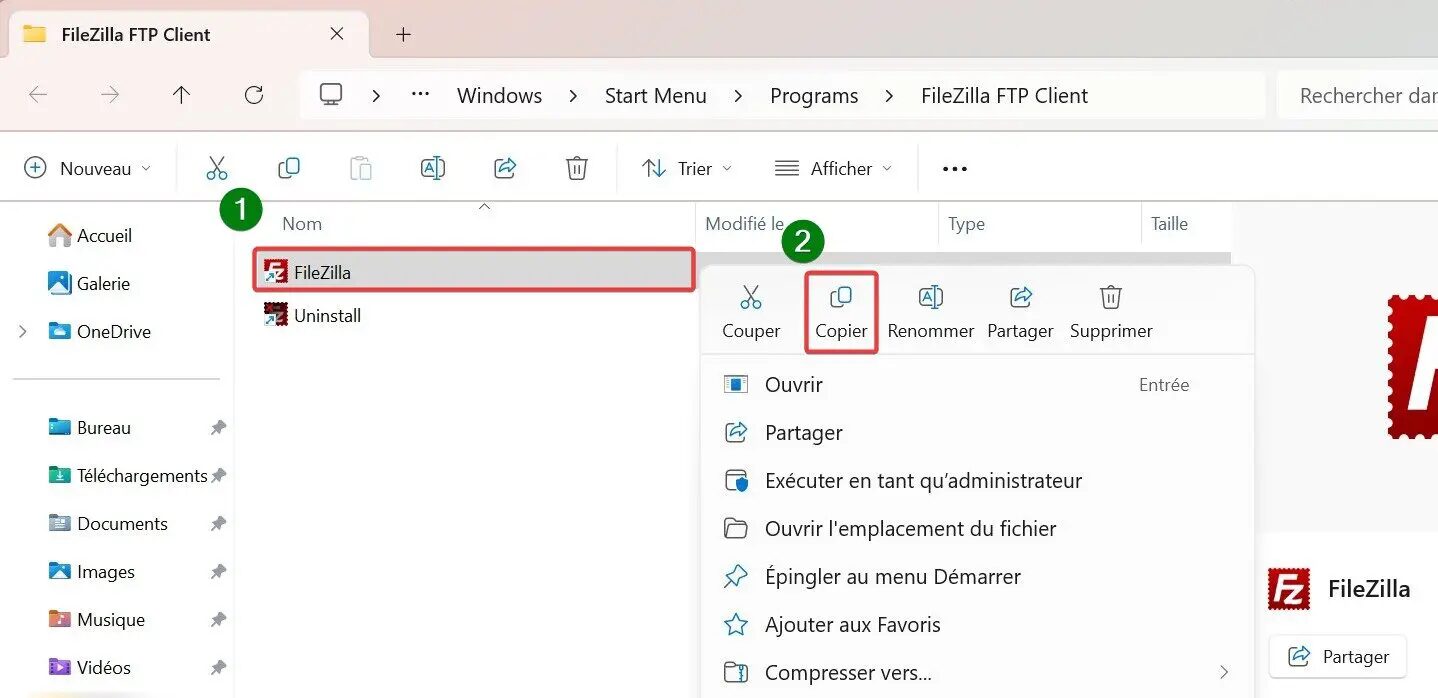
Task: Go up one folder level
Action: [181, 95]
